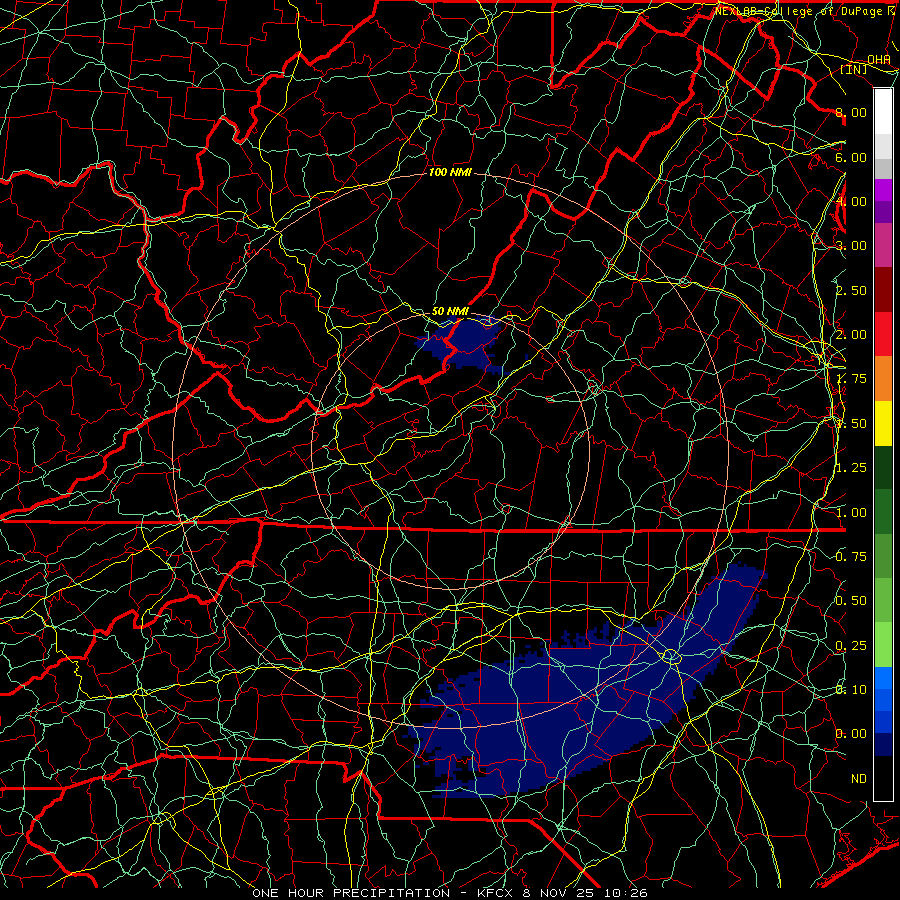Click the '4.00' scale label
Viewport: 900px width, 900px height.
pos(851,201)
